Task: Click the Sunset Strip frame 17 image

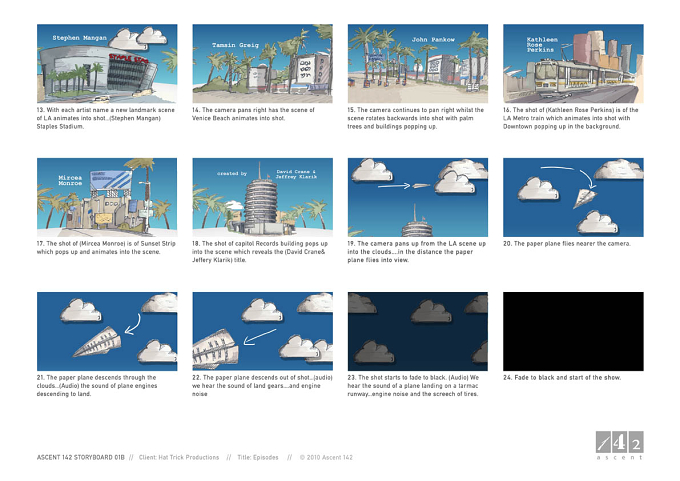Action: [107, 197]
